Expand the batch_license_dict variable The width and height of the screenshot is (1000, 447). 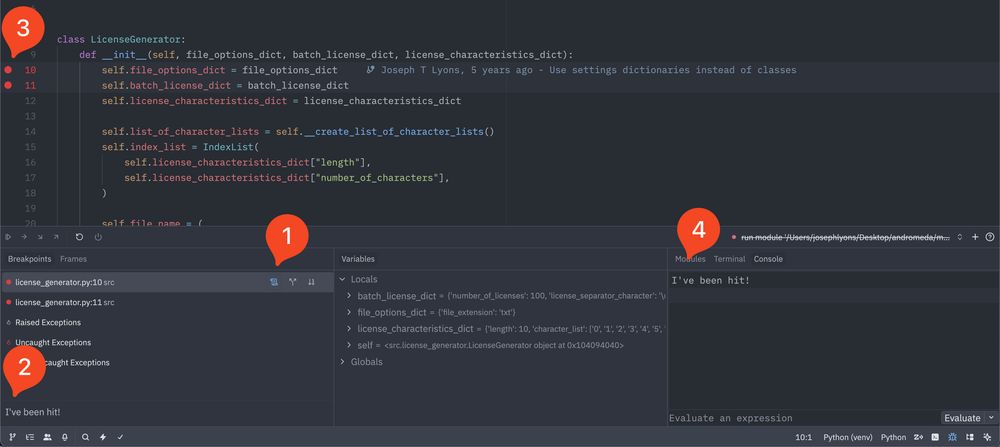pos(349,296)
